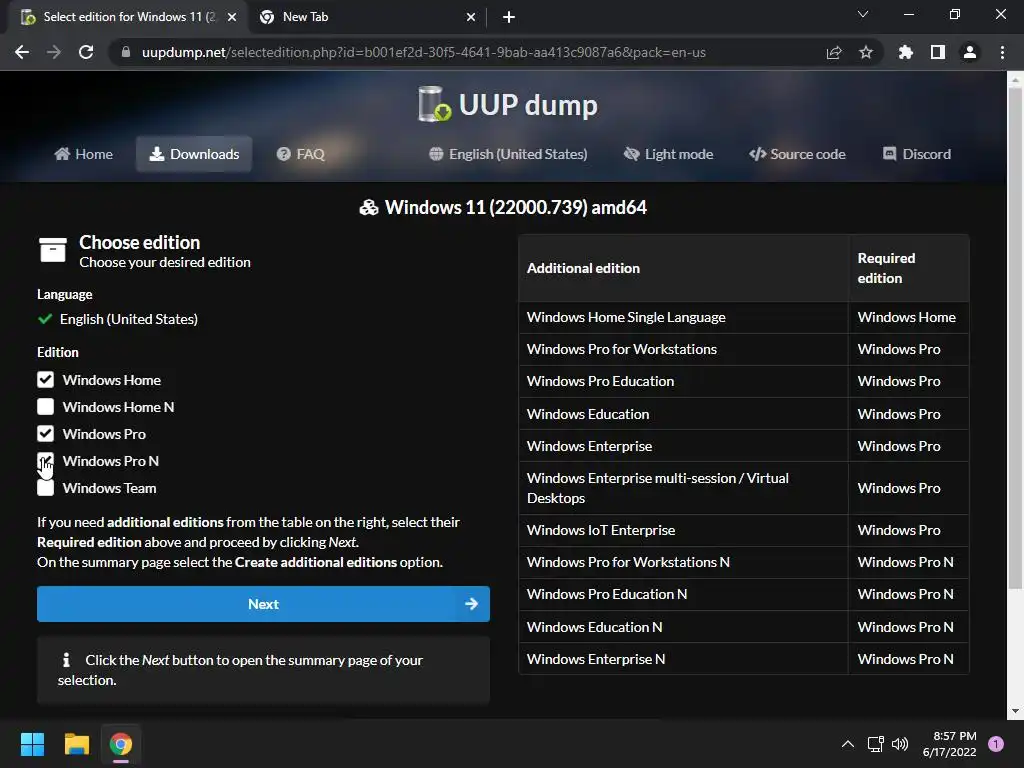This screenshot has height=768, width=1024.
Task: Switch site to Light mode
Action: pyautogui.click(x=668, y=154)
